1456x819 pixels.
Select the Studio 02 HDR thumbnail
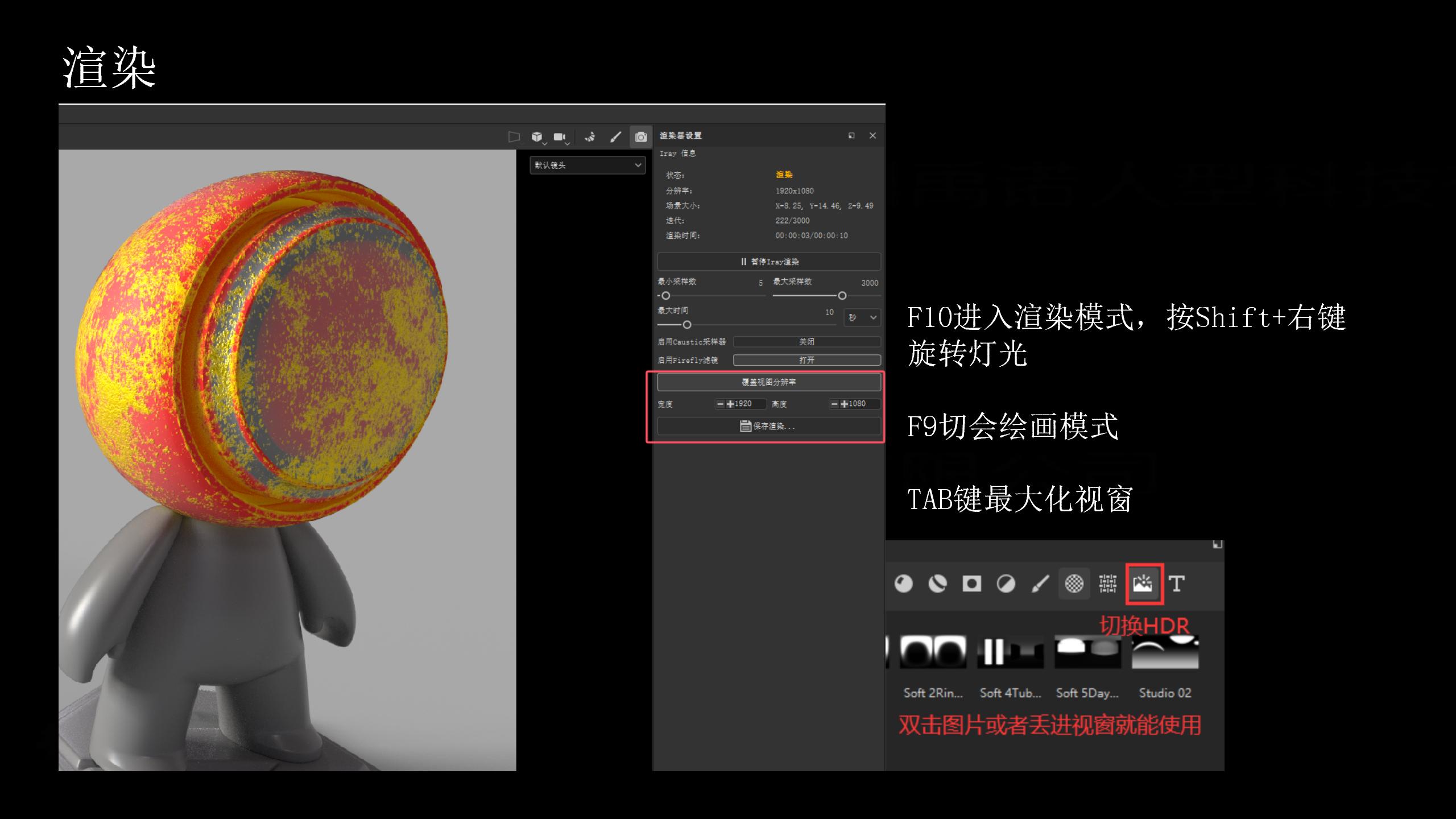coord(1165,651)
